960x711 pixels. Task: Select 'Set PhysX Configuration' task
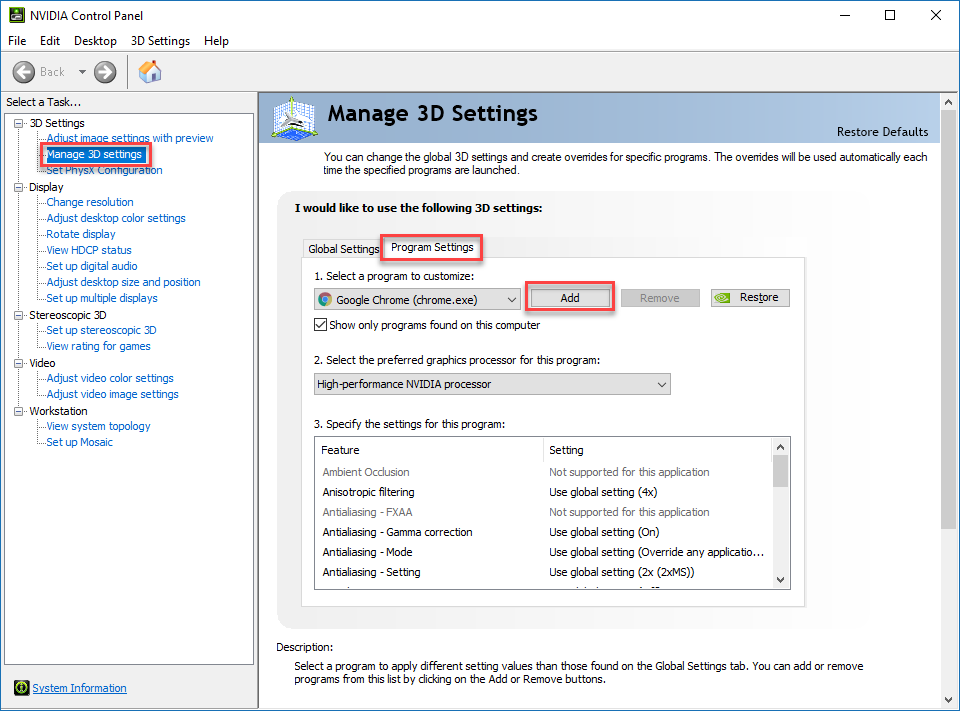(104, 170)
